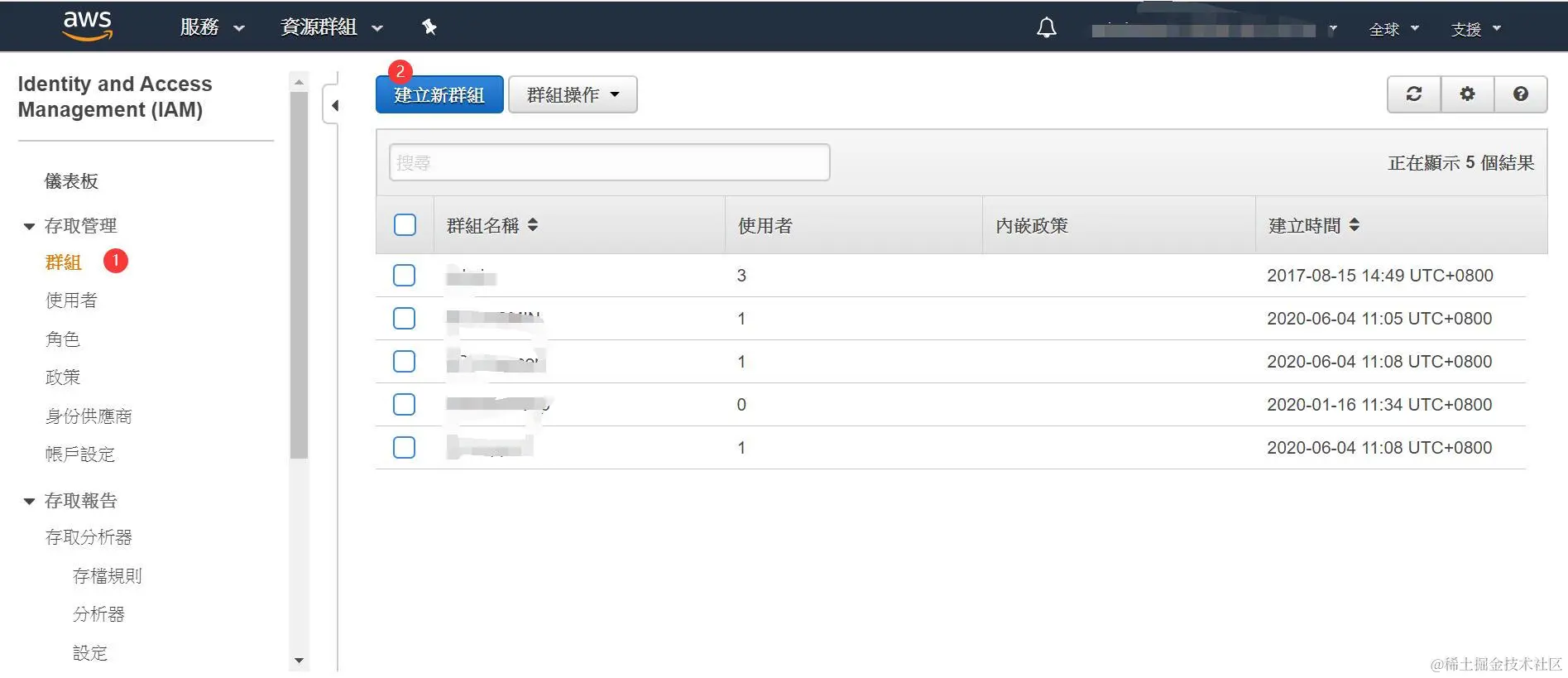Viewport: 1568px width, 678px height.
Task: Click the 2020-01-16 11:34 UTC+0800 cell
Action: 1379,405
